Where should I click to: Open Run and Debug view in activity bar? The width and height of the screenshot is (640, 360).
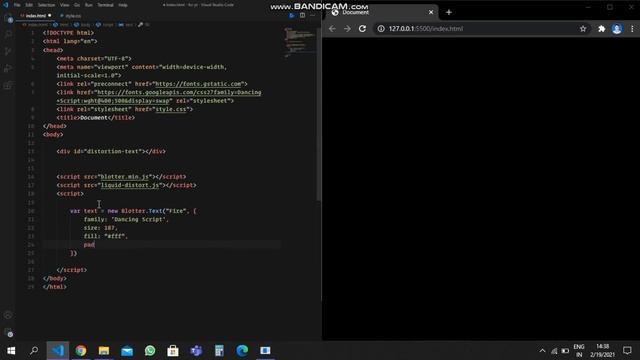[x=8, y=68]
